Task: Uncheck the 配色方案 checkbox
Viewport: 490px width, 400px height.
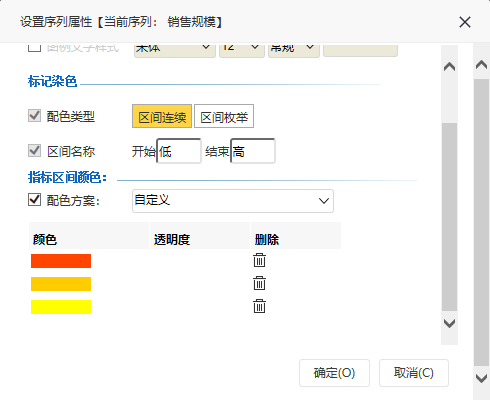Action: pyautogui.click(x=34, y=200)
